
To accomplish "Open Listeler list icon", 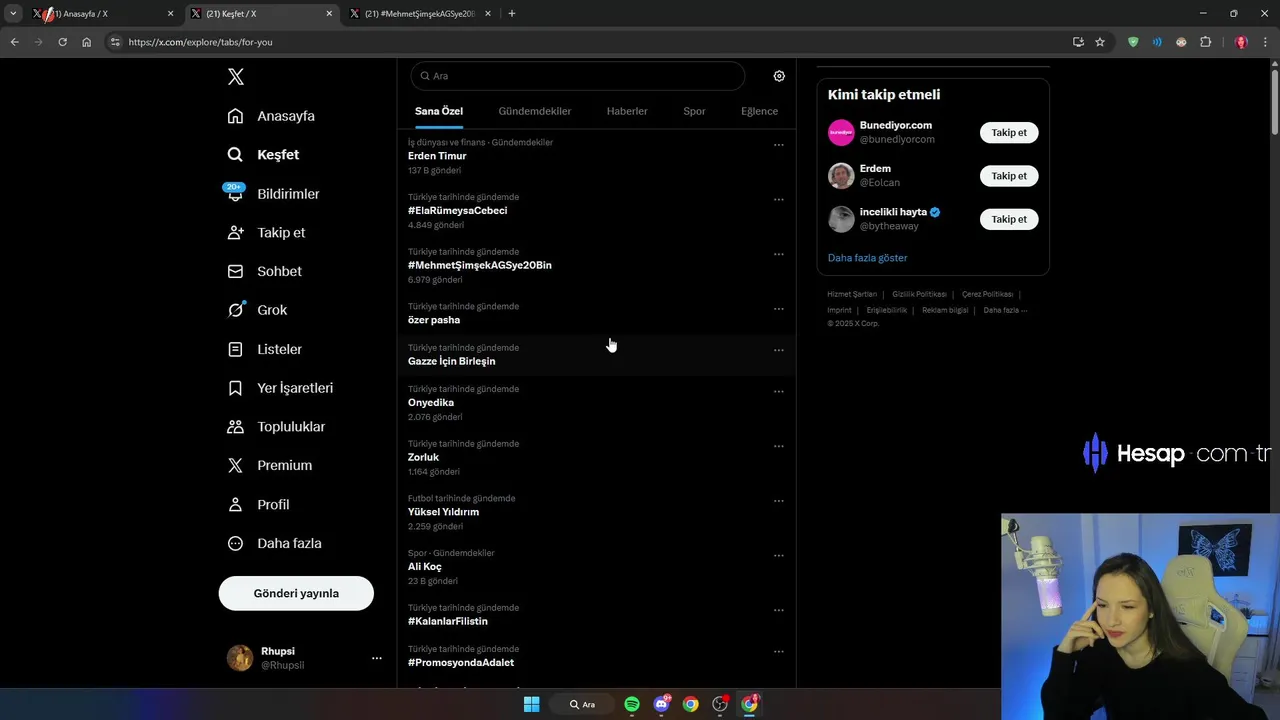I will pyautogui.click(x=235, y=349).
